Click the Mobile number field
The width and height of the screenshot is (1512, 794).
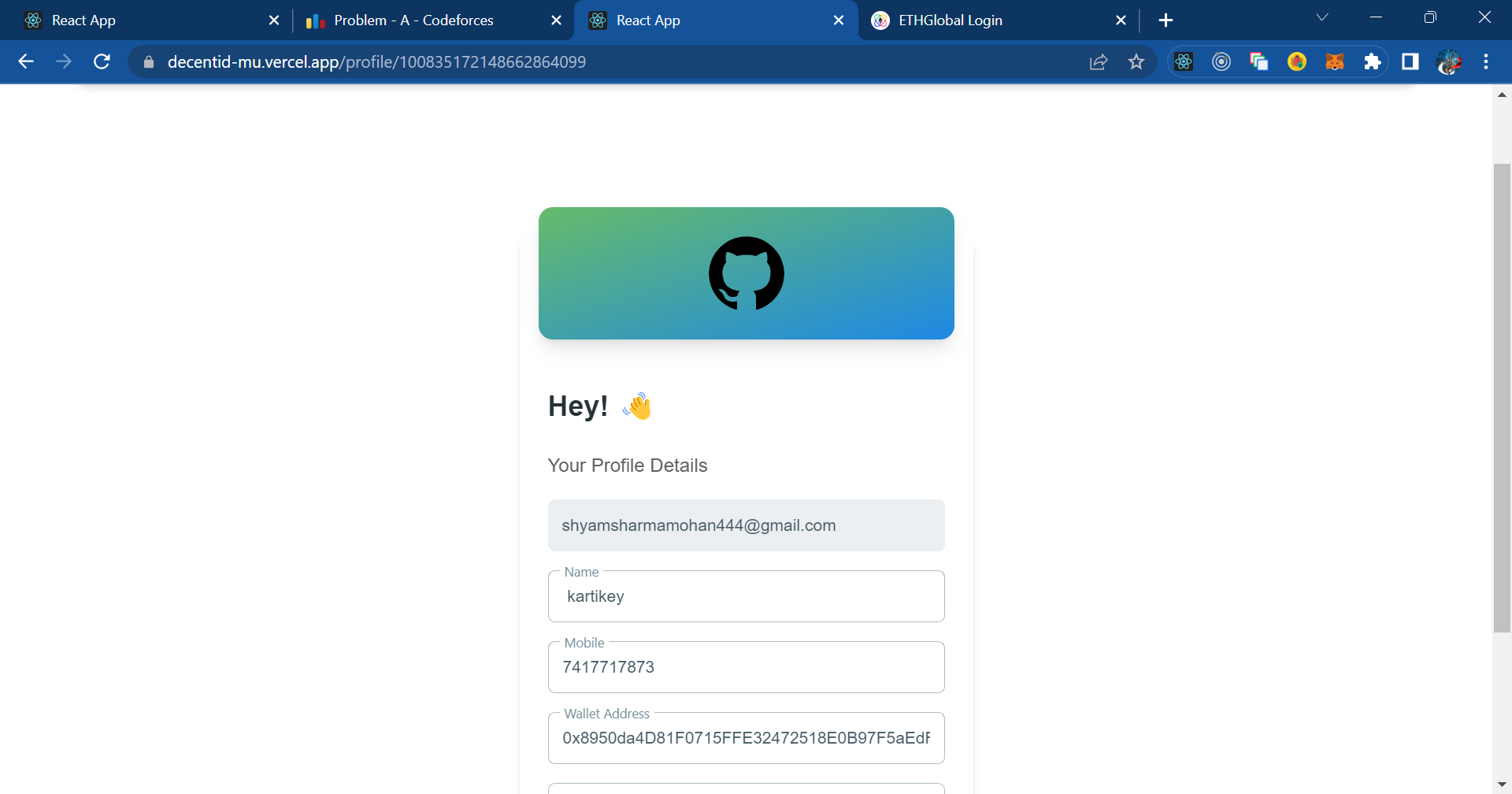(747, 667)
